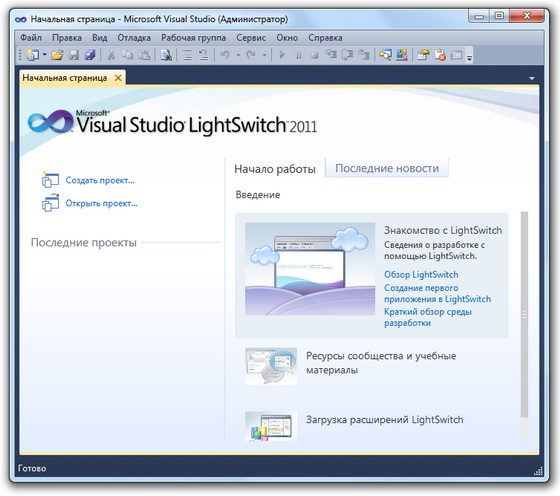
Task: Click the Paste clipboard icon
Action: pos(144,55)
